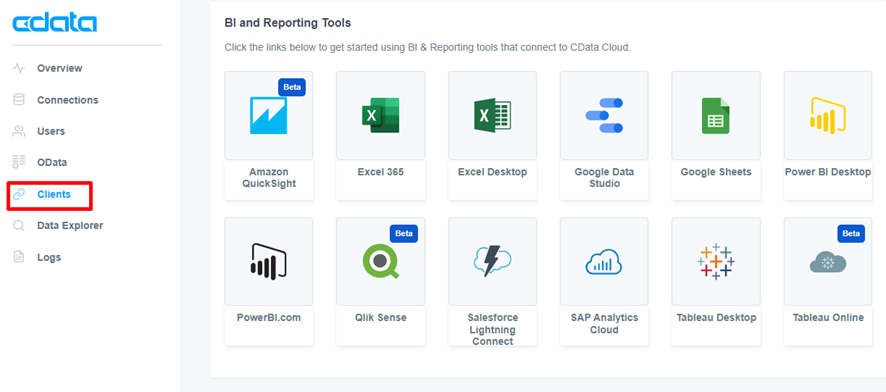
Task: Click the Power BI Desktop label
Action: click(828, 172)
